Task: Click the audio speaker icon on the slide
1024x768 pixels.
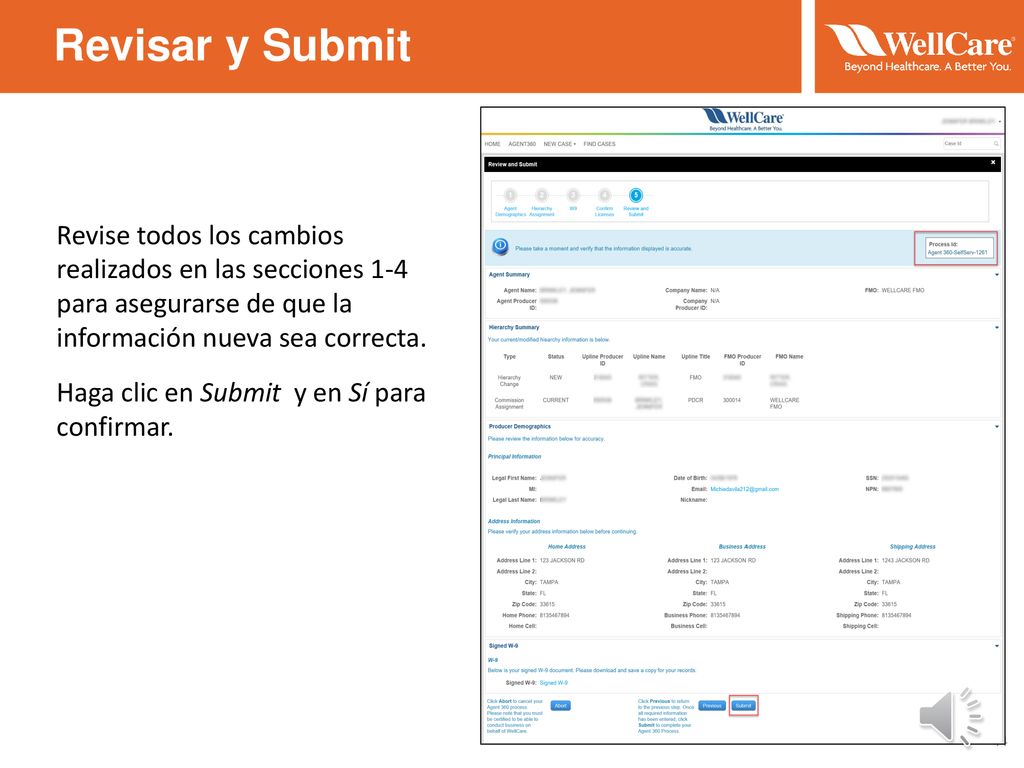Action: (950, 716)
